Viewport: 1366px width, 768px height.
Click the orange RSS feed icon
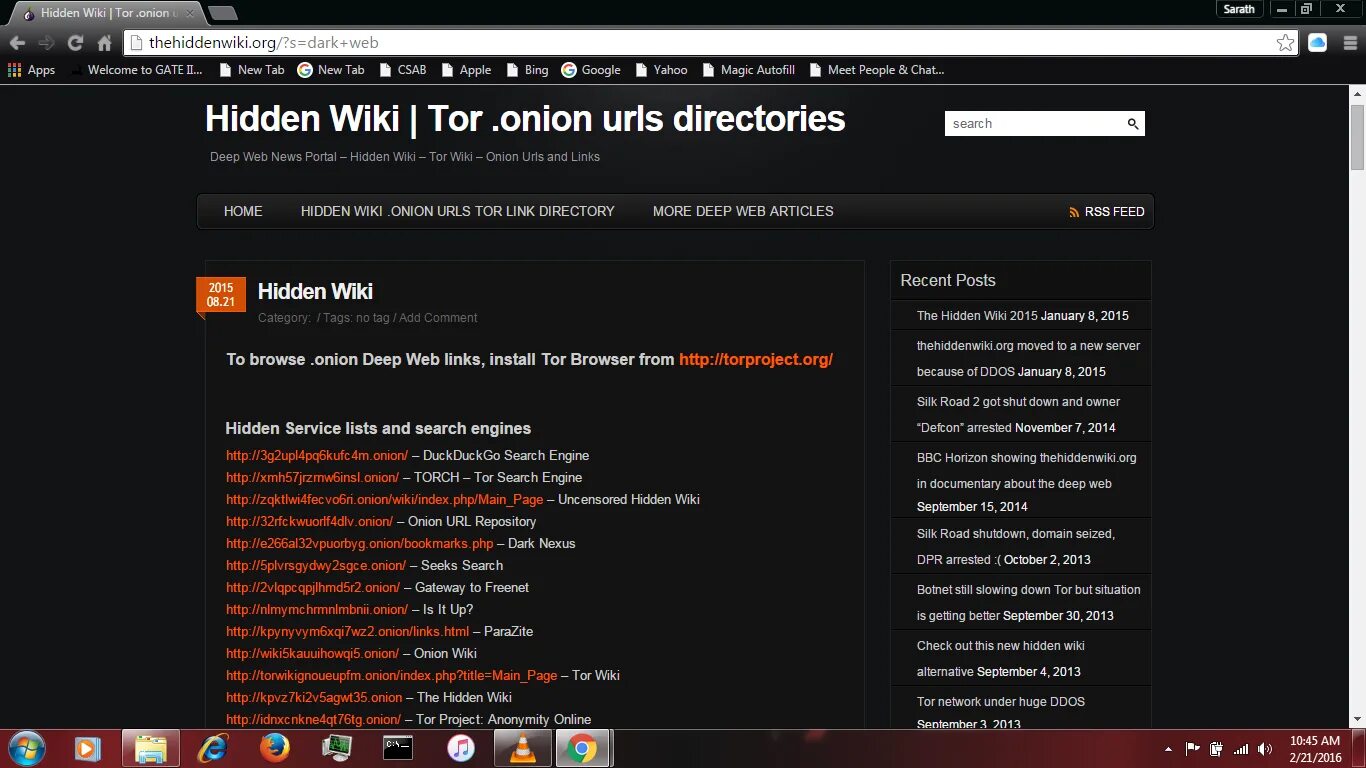1075,212
